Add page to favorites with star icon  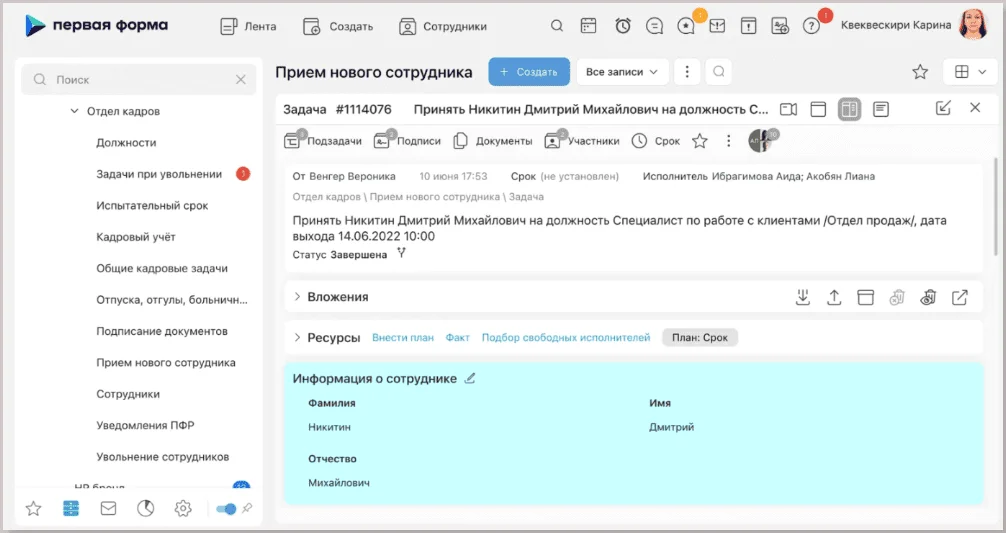click(920, 72)
